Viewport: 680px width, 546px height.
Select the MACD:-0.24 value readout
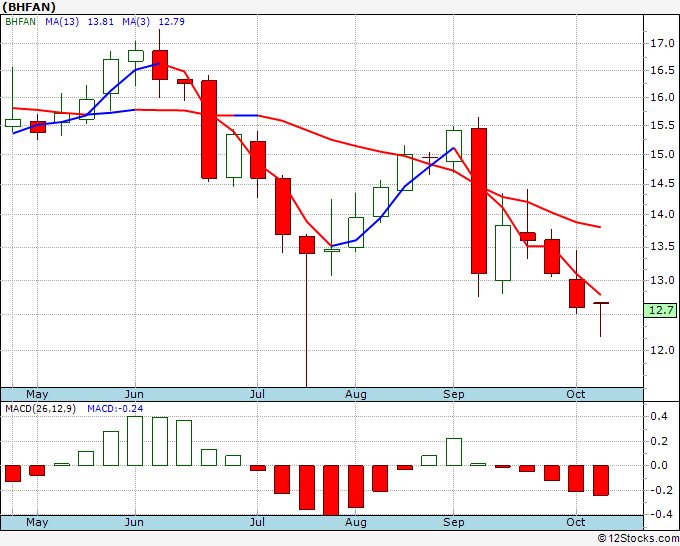pyautogui.click(x=115, y=409)
